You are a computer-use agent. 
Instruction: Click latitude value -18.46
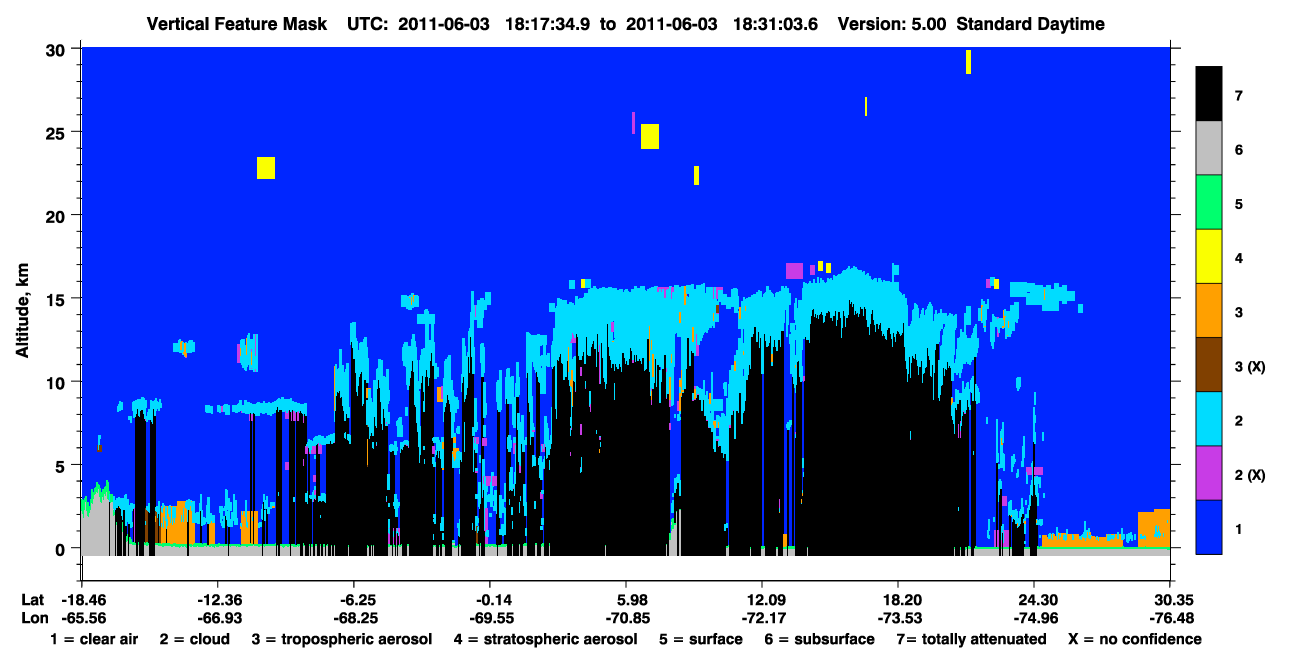82,599
